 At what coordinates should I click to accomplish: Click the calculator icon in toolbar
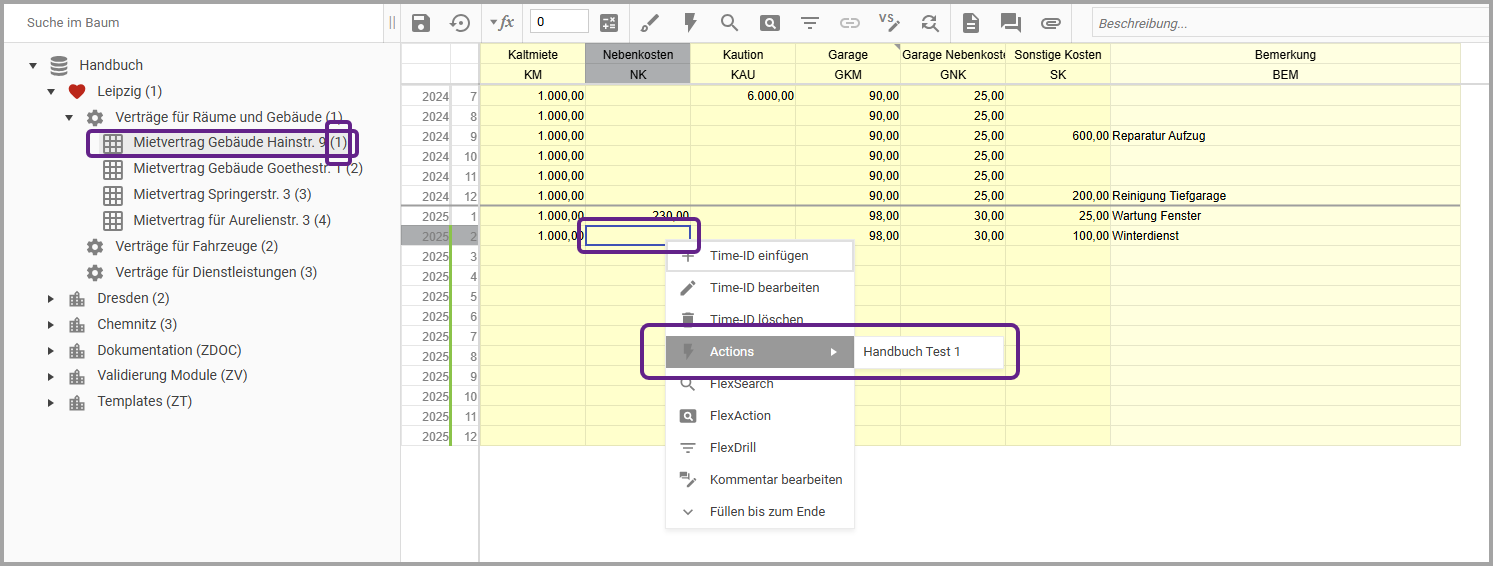point(608,23)
